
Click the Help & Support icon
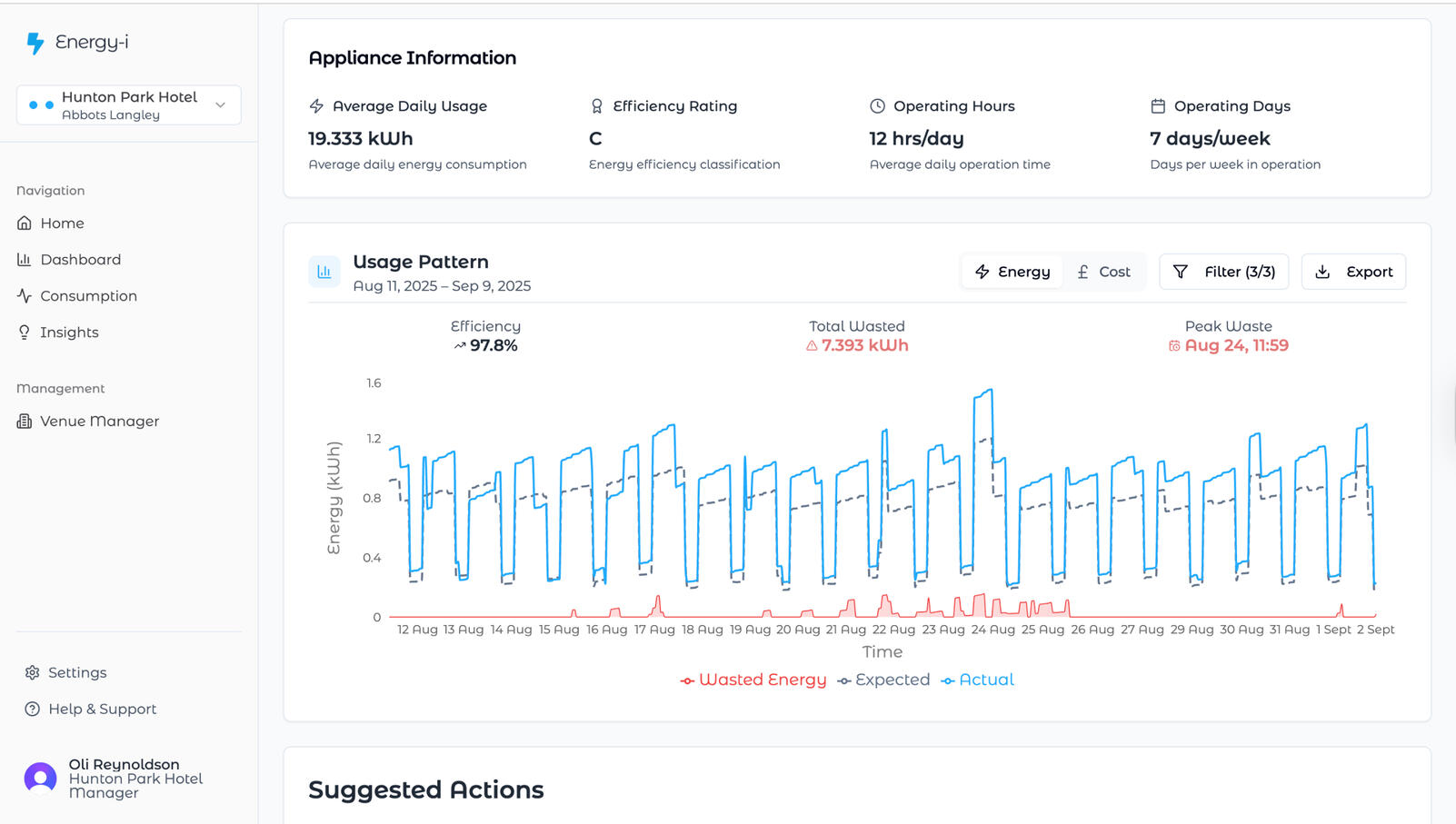click(33, 710)
